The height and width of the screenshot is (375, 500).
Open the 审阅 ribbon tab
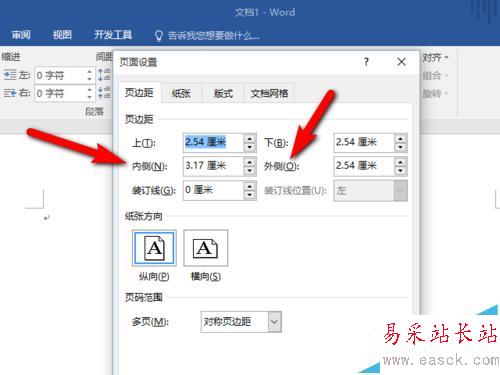click(x=21, y=35)
